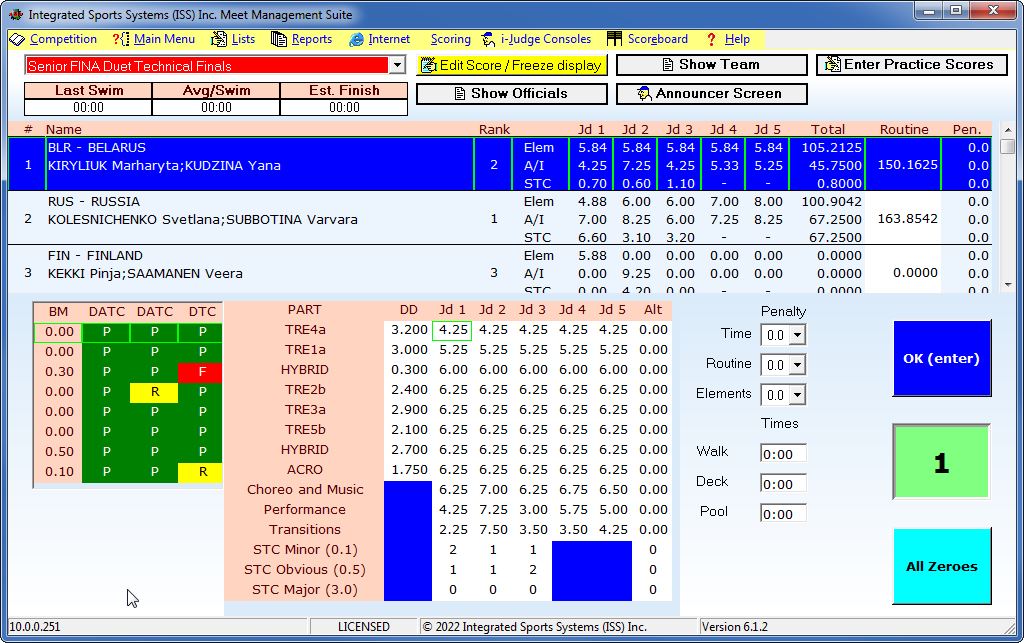
Task: Click the red F cell in DTC column
Action: (202, 371)
